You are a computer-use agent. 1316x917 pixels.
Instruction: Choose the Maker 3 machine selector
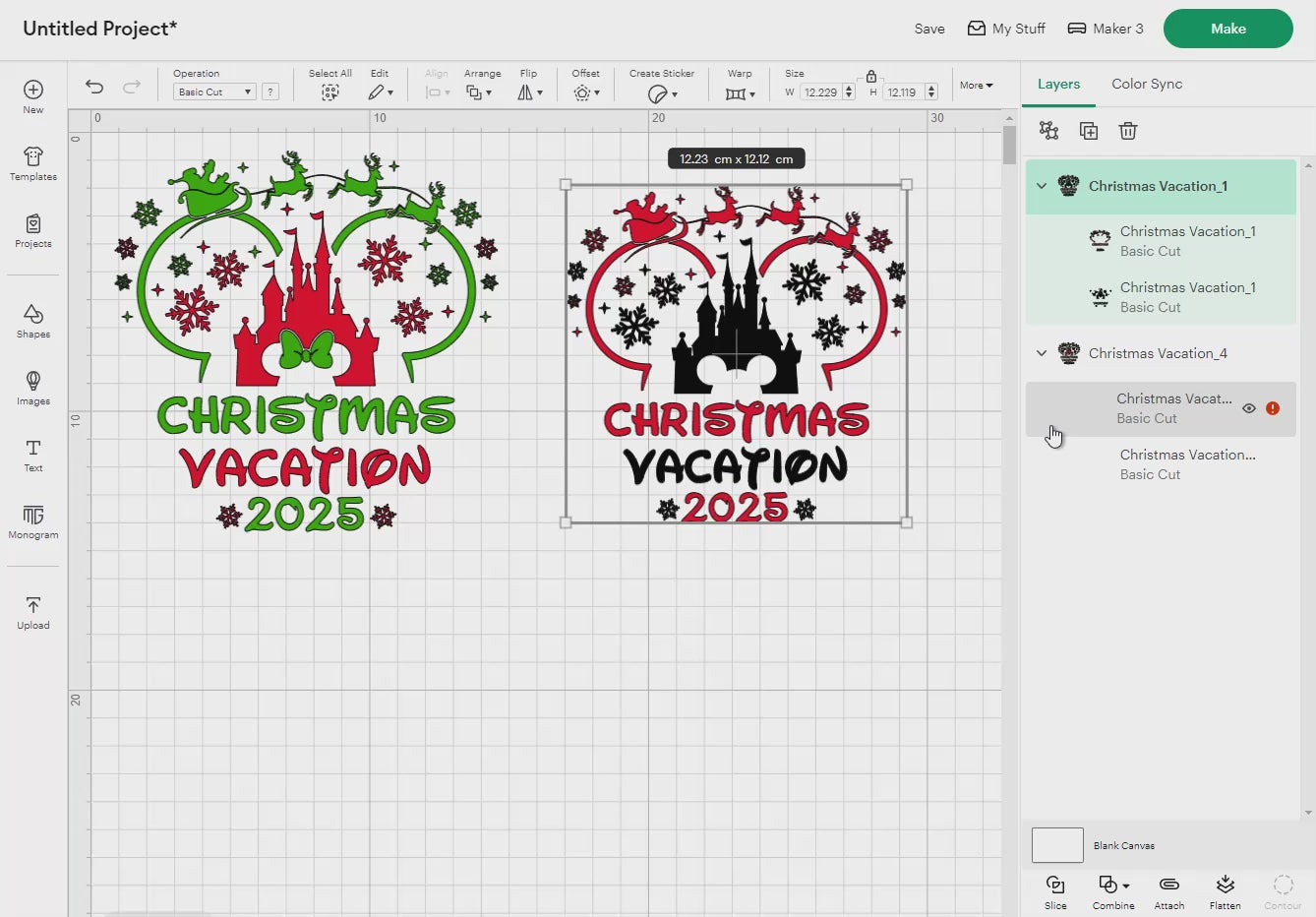coord(1106,29)
